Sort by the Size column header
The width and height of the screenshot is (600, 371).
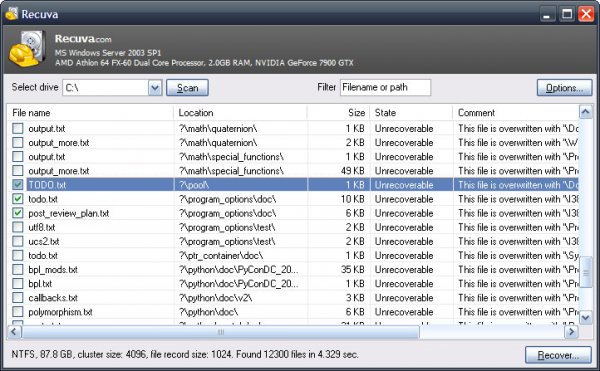(x=338, y=112)
